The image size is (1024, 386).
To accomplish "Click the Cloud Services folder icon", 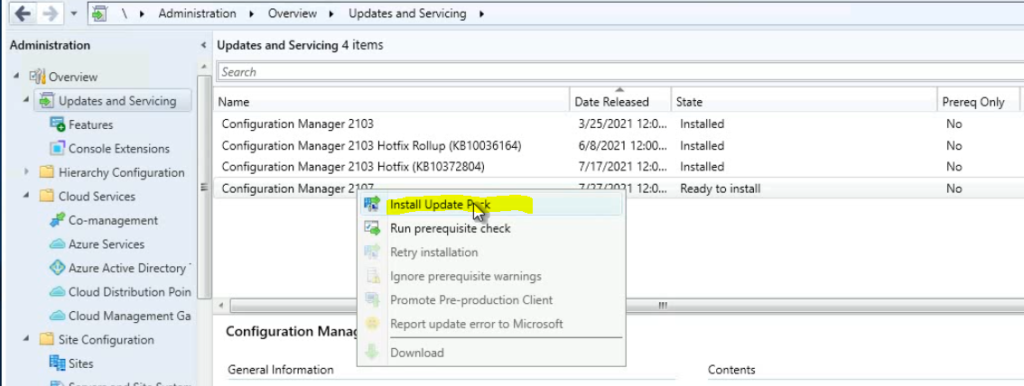I will (46, 196).
